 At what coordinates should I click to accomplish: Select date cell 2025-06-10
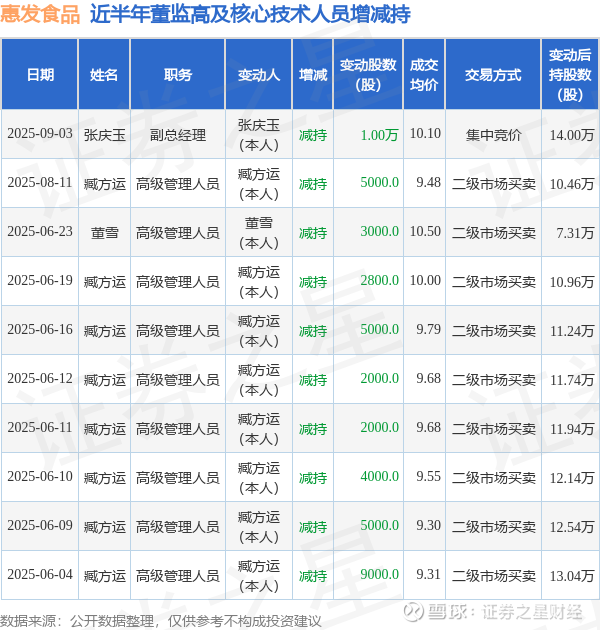pyautogui.click(x=40, y=477)
